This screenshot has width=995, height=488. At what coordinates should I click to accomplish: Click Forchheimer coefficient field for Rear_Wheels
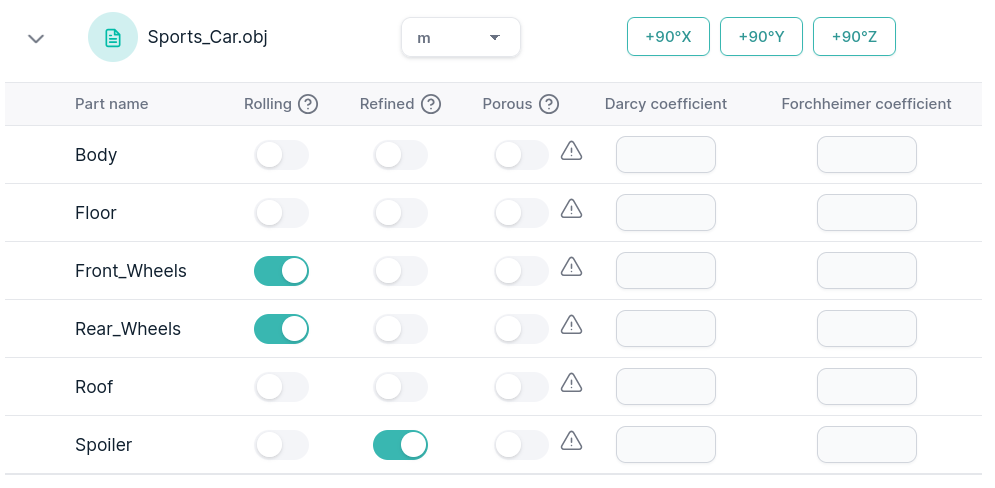click(x=866, y=329)
